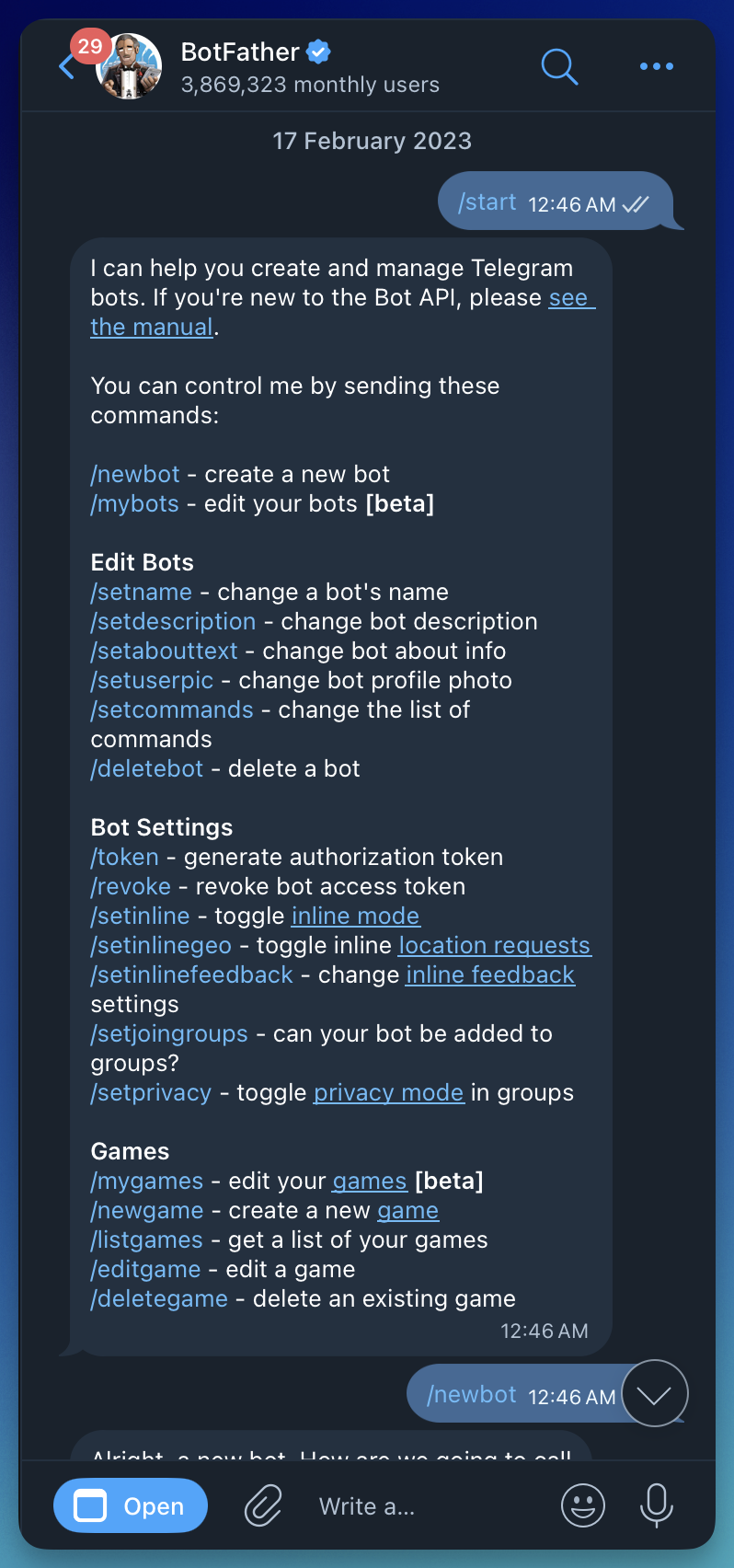Select the /setcommands command
The height and width of the screenshot is (1568, 734).
[x=171, y=709]
